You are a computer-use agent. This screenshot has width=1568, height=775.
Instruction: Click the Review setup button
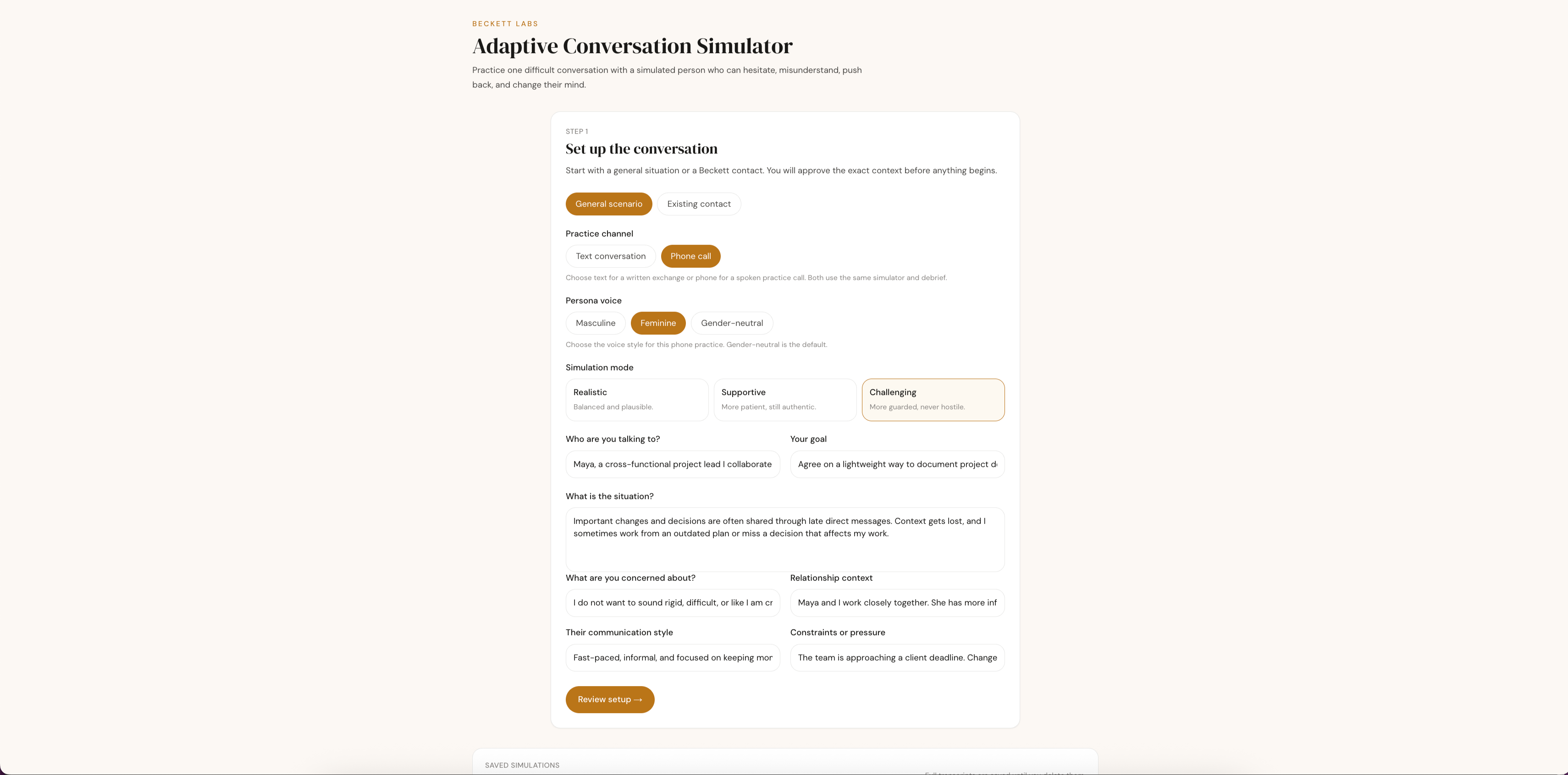point(610,699)
